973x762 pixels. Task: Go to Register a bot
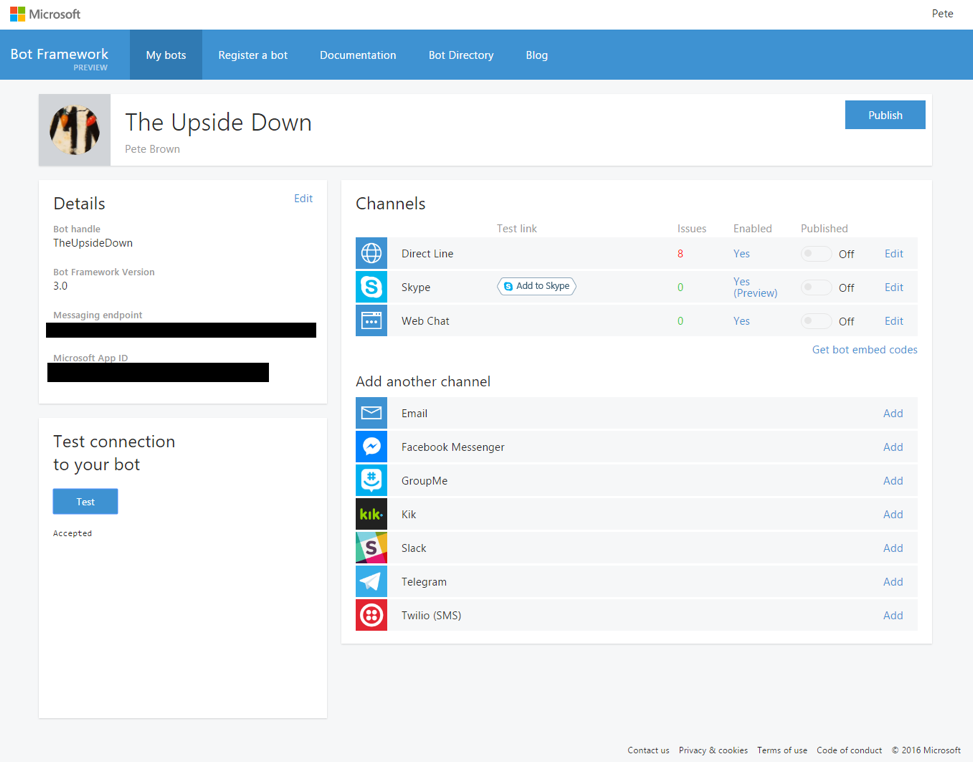(x=253, y=55)
